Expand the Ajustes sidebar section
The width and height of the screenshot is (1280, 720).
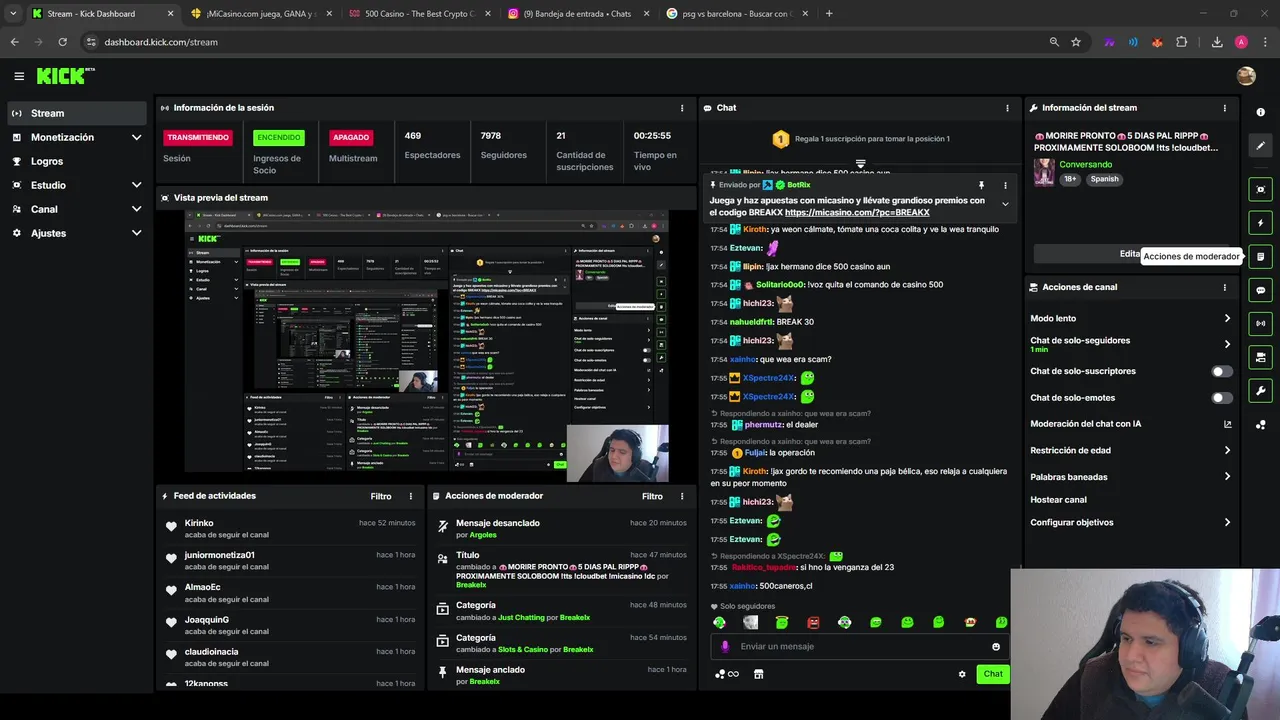coord(136,233)
